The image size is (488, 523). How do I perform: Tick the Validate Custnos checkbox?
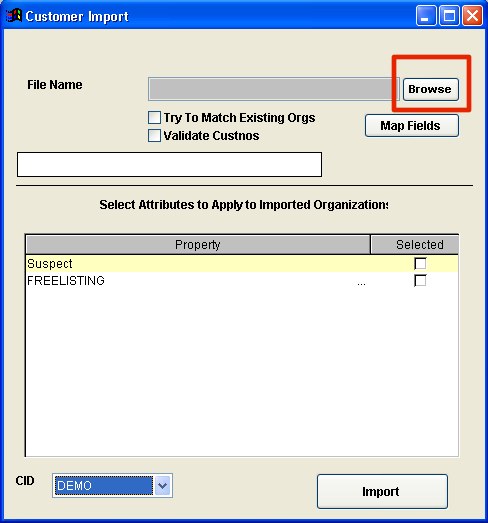(154, 136)
